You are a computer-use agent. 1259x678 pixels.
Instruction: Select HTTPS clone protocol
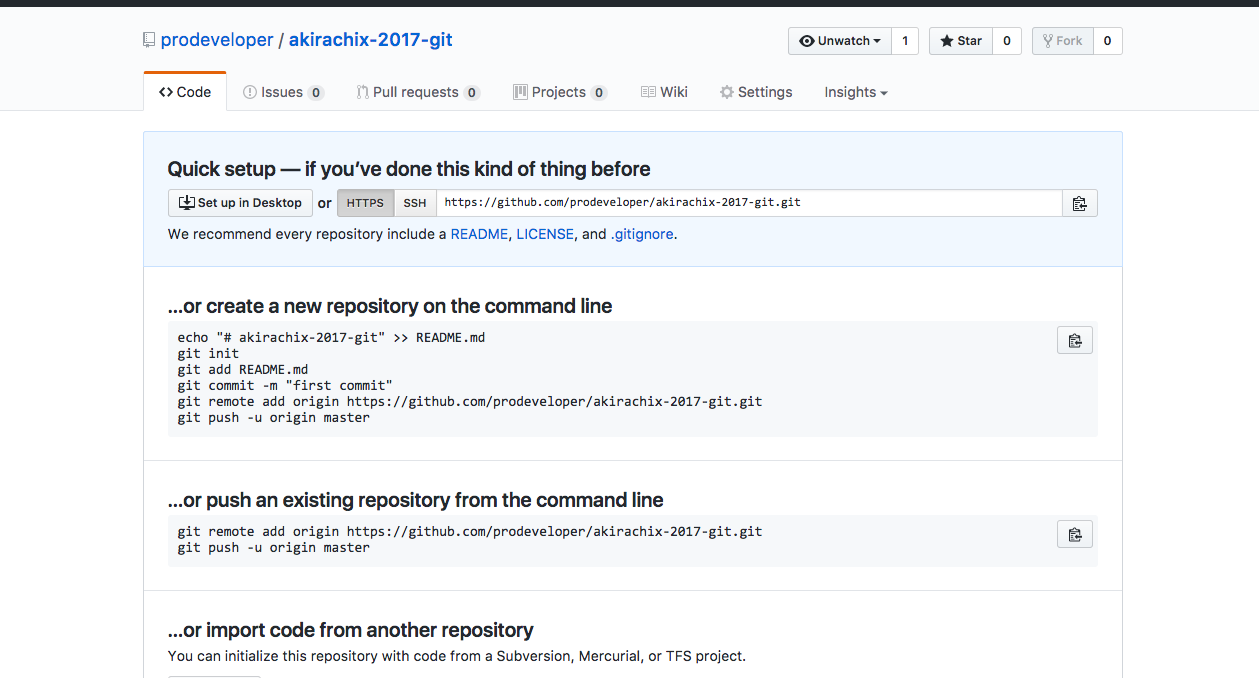pos(365,203)
